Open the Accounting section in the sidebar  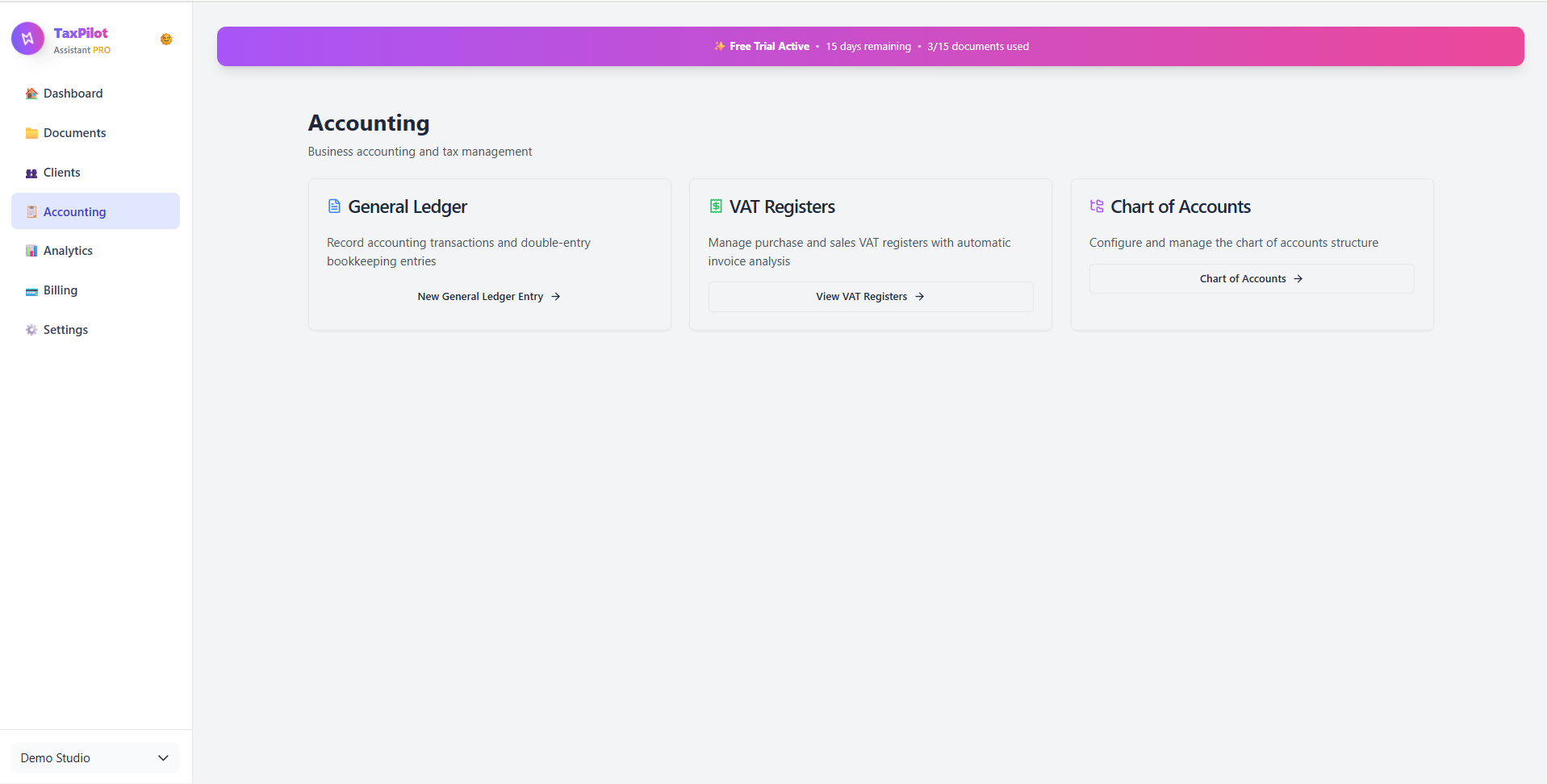[77, 211]
